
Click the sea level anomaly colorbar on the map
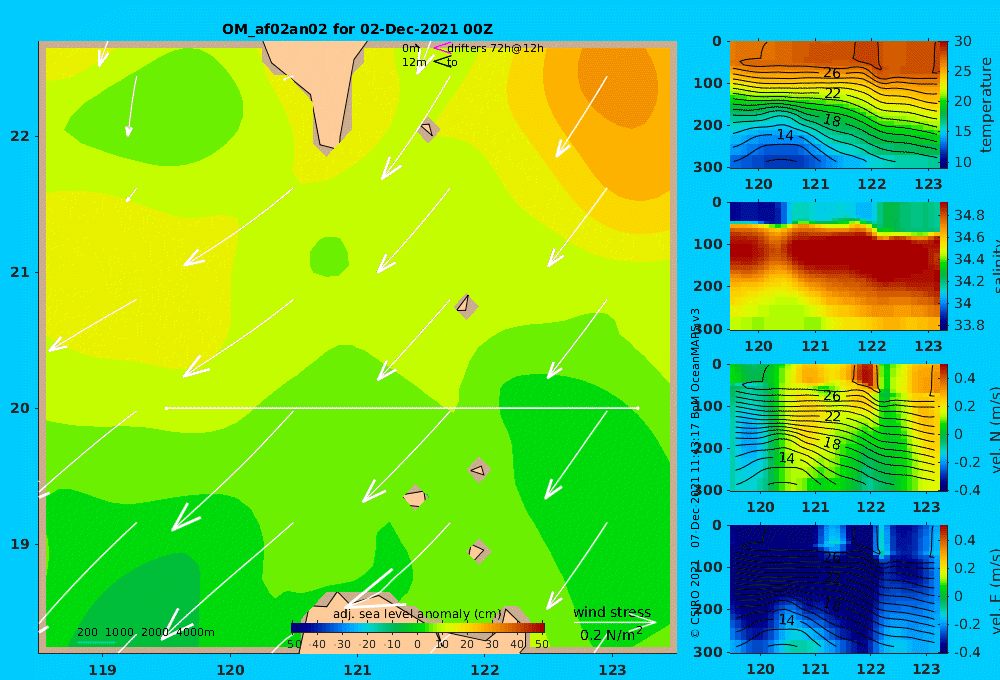[418, 628]
